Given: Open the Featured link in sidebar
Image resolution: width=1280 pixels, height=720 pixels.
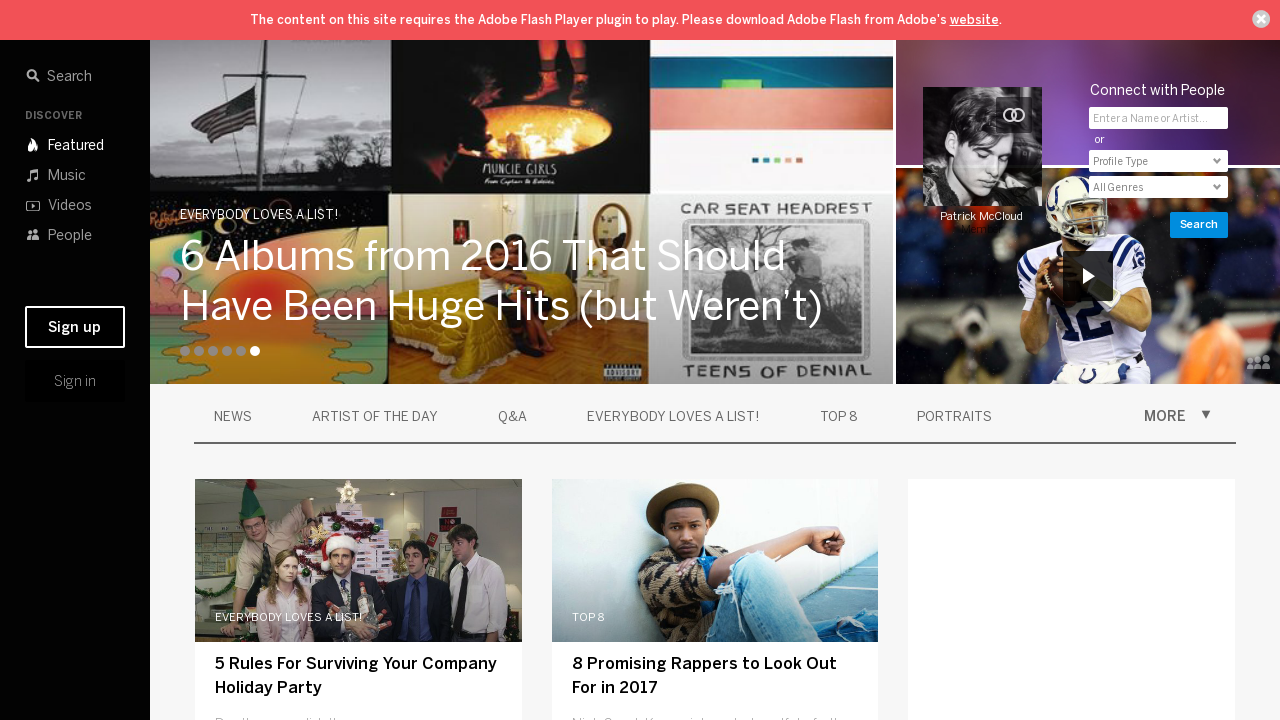Looking at the screenshot, I should (x=76, y=145).
